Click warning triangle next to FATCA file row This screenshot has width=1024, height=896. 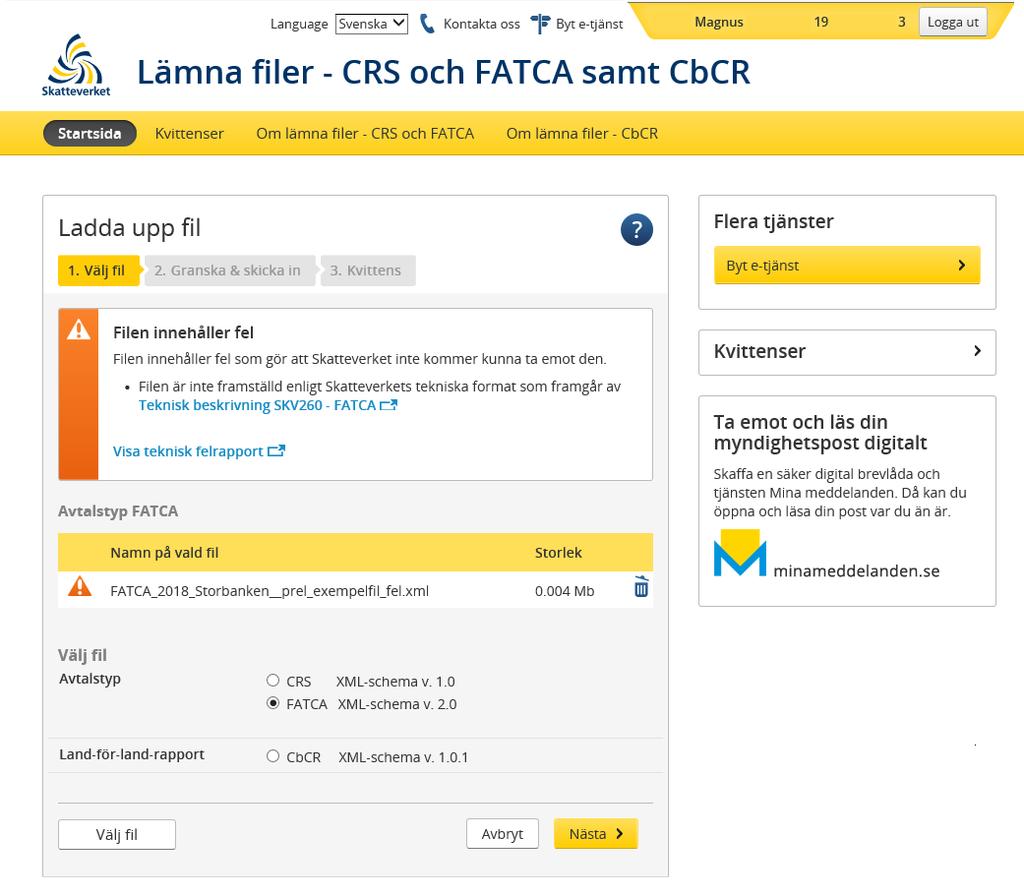[80, 586]
